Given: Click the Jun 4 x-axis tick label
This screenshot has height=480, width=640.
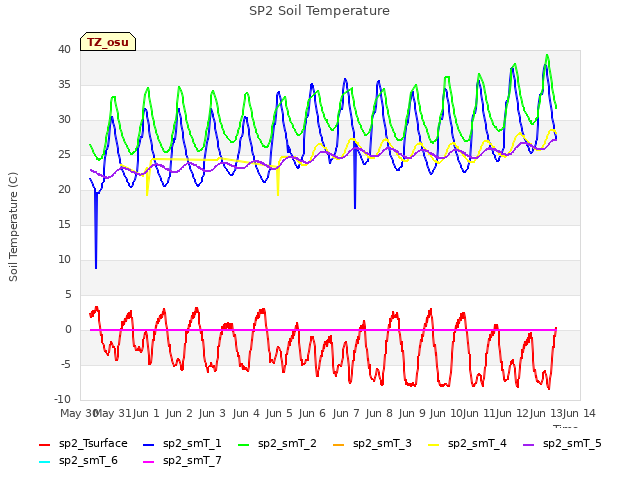Looking at the screenshot, I should click(246, 413).
